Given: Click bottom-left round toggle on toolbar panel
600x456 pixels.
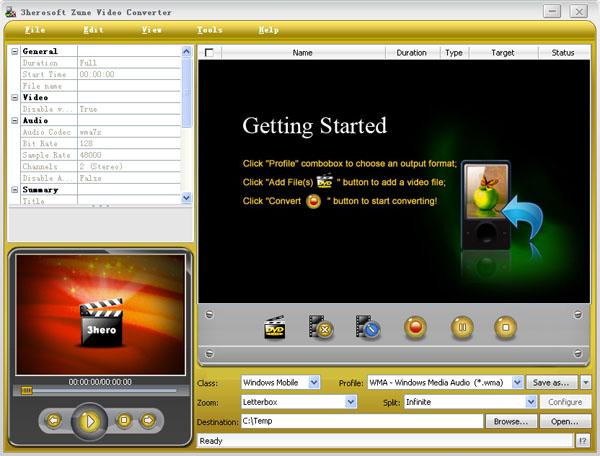Looking at the screenshot, I should (209, 354).
